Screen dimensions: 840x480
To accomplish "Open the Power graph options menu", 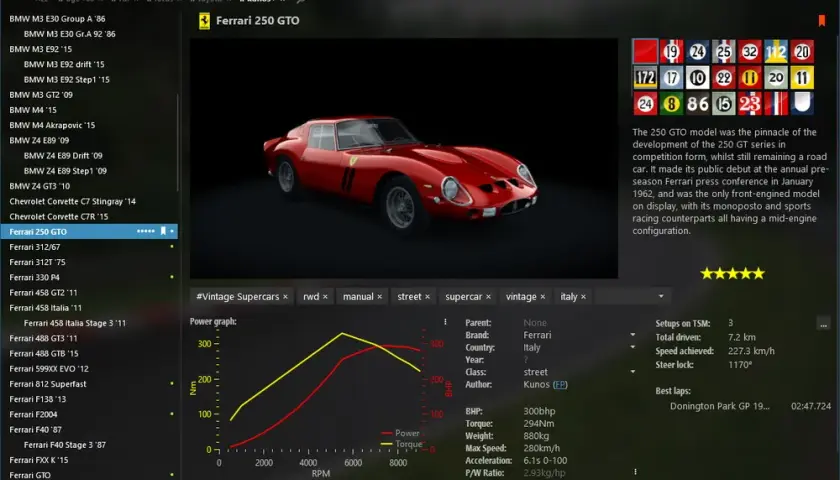I will (445, 322).
